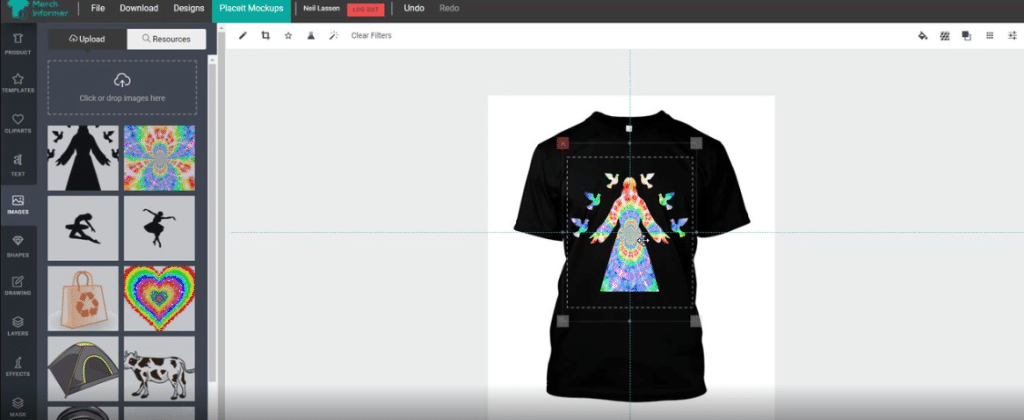The height and width of the screenshot is (420, 1024).
Task: Click Clear Filters
Action: tap(372, 35)
